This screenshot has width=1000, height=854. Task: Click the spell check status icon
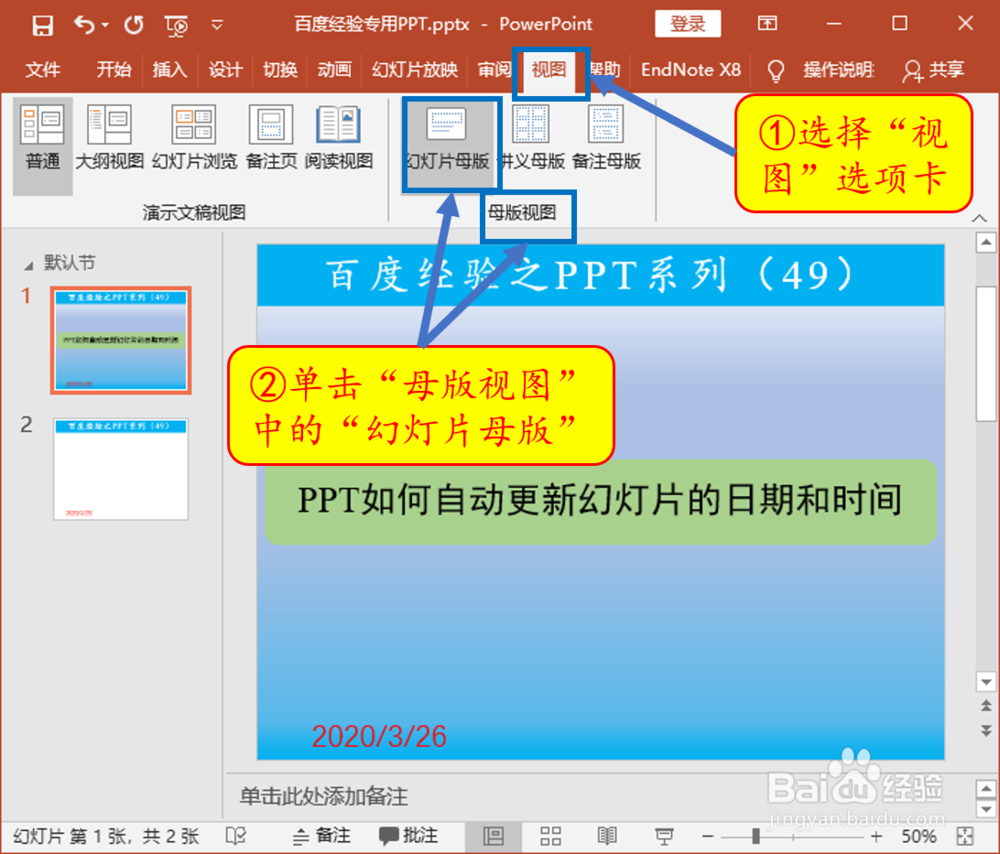coord(236,836)
